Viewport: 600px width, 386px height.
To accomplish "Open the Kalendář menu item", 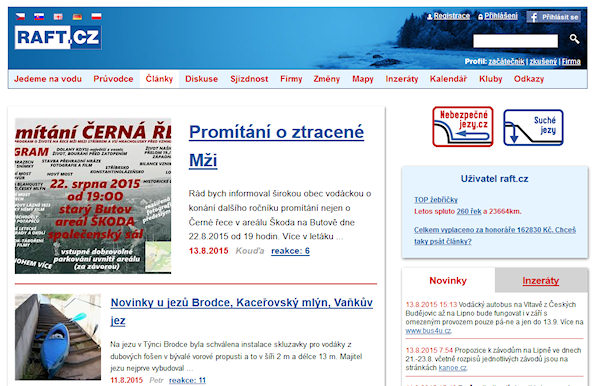I will (448, 79).
